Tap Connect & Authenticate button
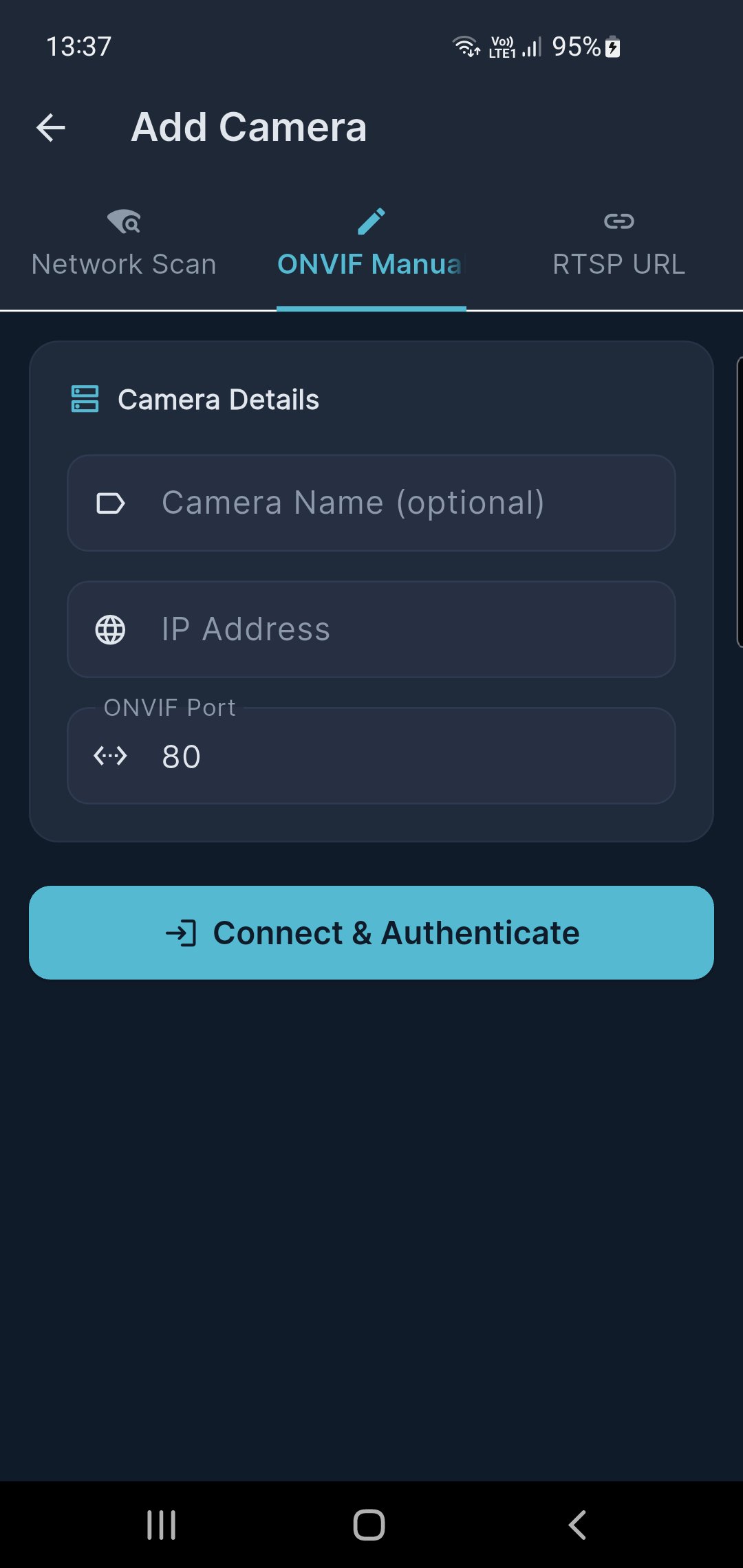743x1568 pixels. pyautogui.click(x=371, y=933)
